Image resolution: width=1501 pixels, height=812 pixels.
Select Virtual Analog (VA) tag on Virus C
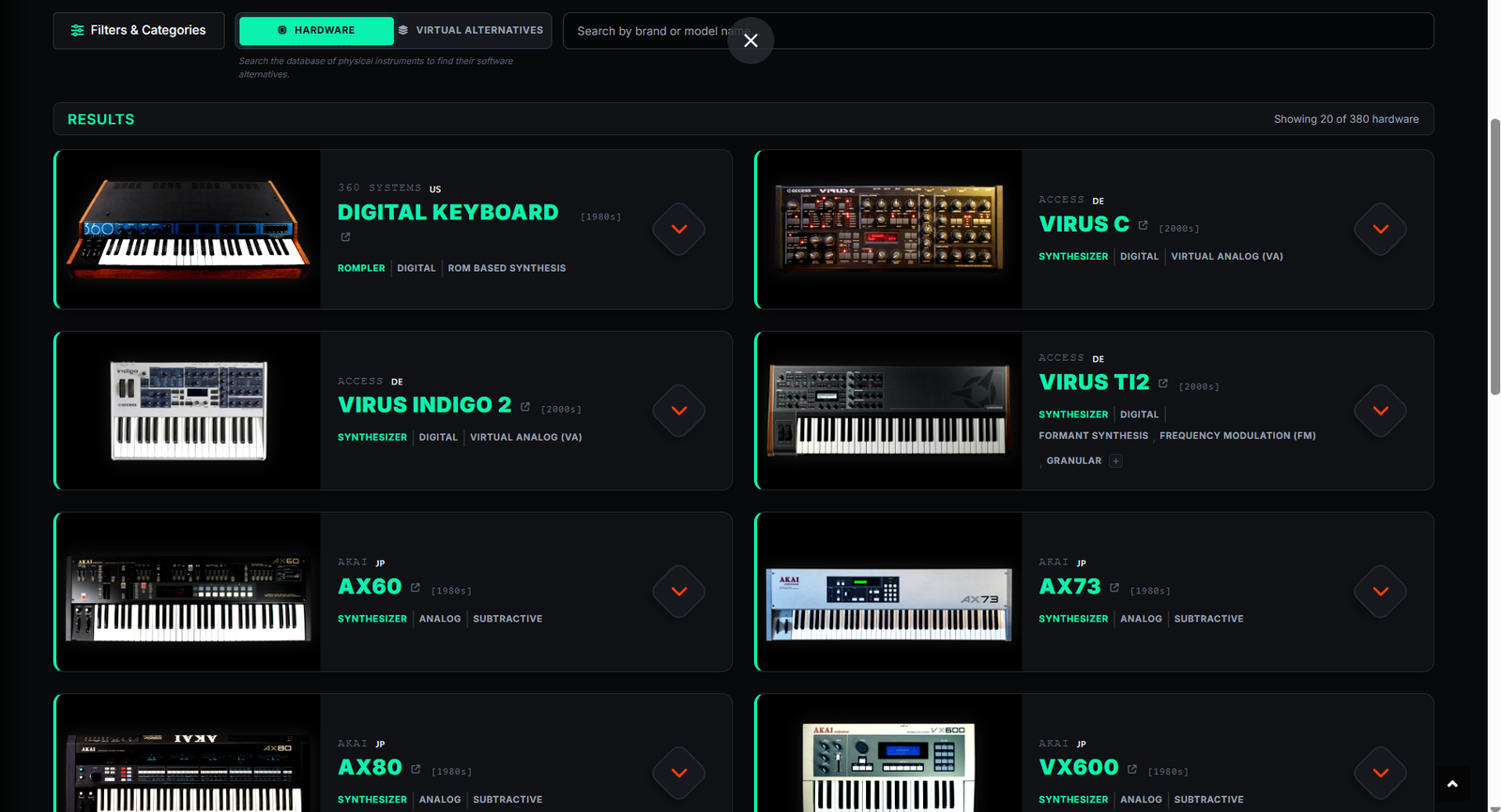1227,257
